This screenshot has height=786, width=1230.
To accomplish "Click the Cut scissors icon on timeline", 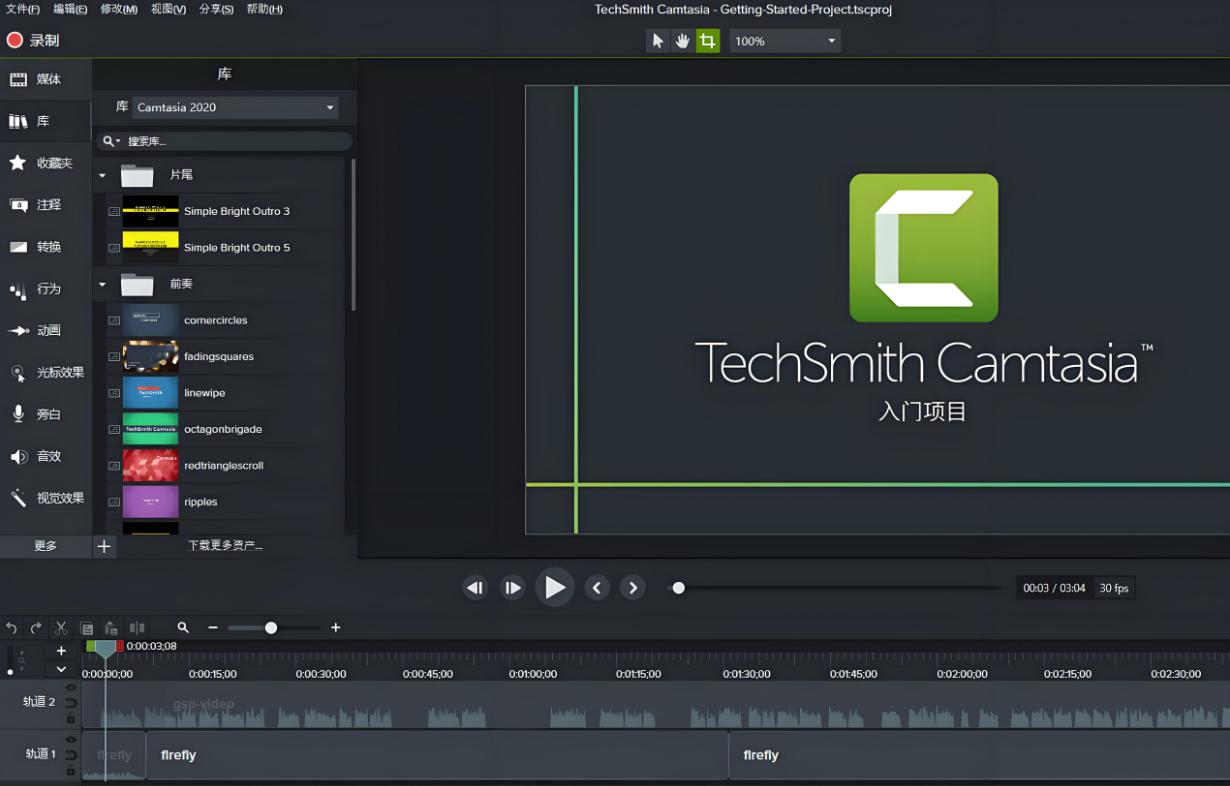I will 61,628.
